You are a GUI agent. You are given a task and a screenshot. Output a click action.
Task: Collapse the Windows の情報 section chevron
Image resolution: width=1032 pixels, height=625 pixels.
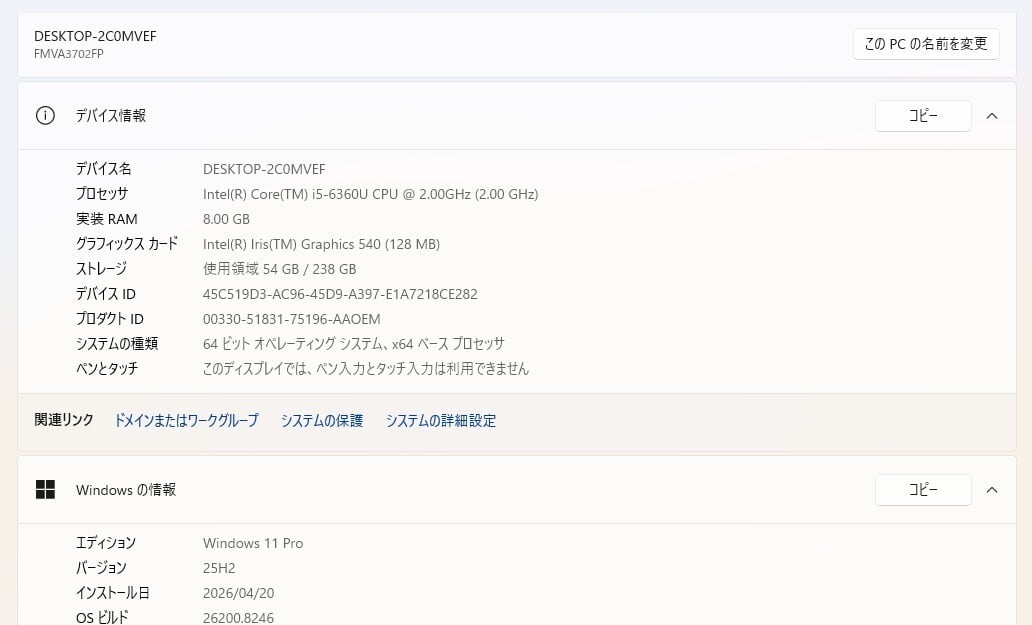(992, 489)
